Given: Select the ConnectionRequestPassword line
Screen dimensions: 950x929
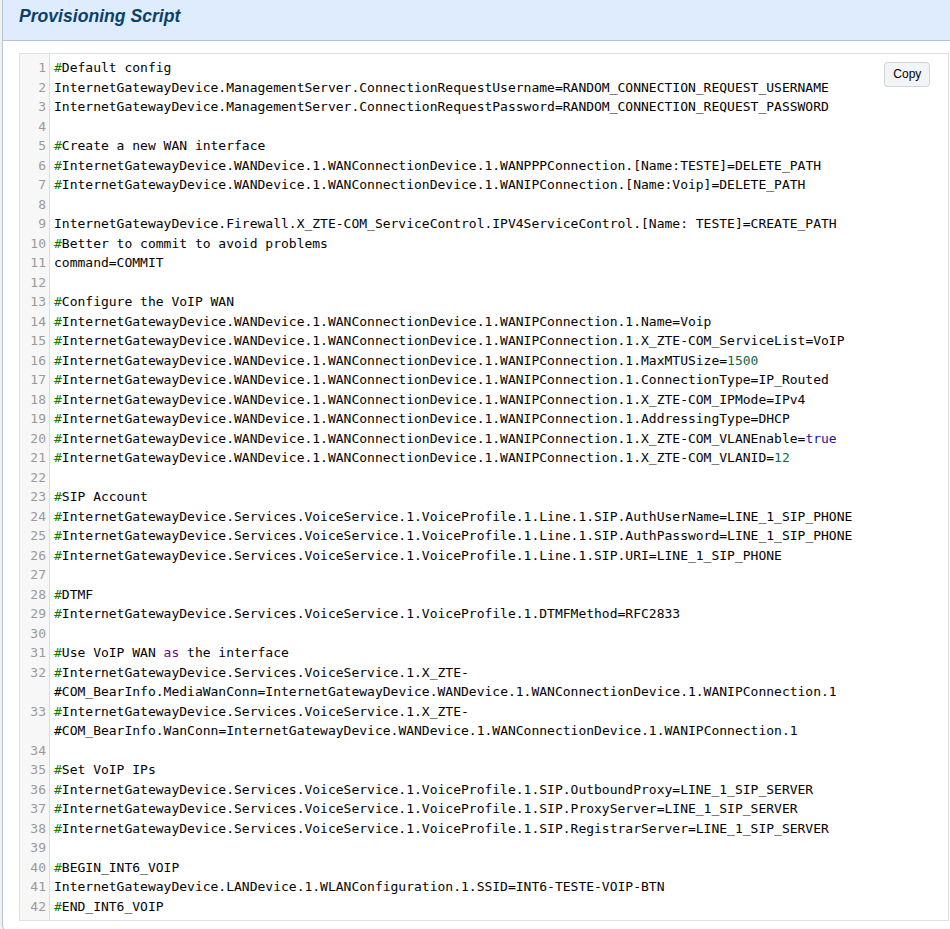Looking at the screenshot, I should point(441,107).
